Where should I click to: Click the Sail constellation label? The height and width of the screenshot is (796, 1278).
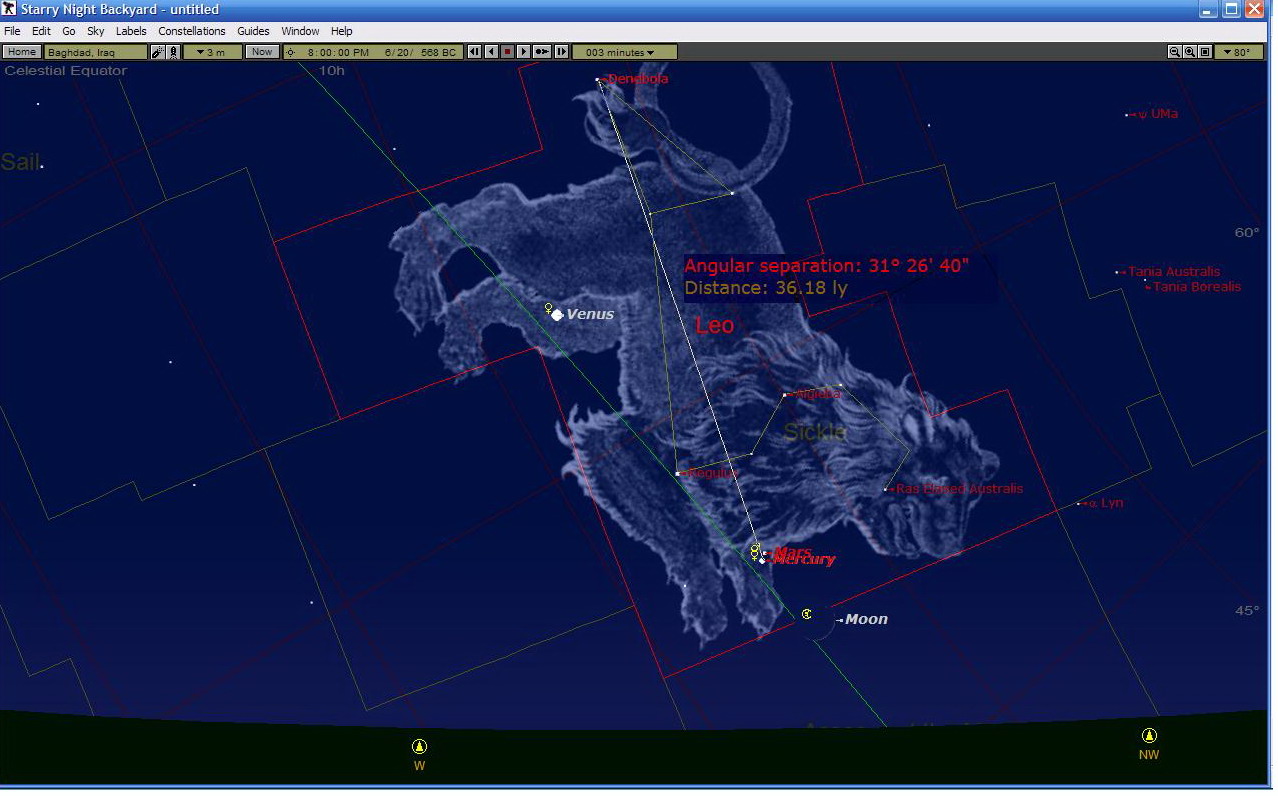pyautogui.click(x=21, y=163)
